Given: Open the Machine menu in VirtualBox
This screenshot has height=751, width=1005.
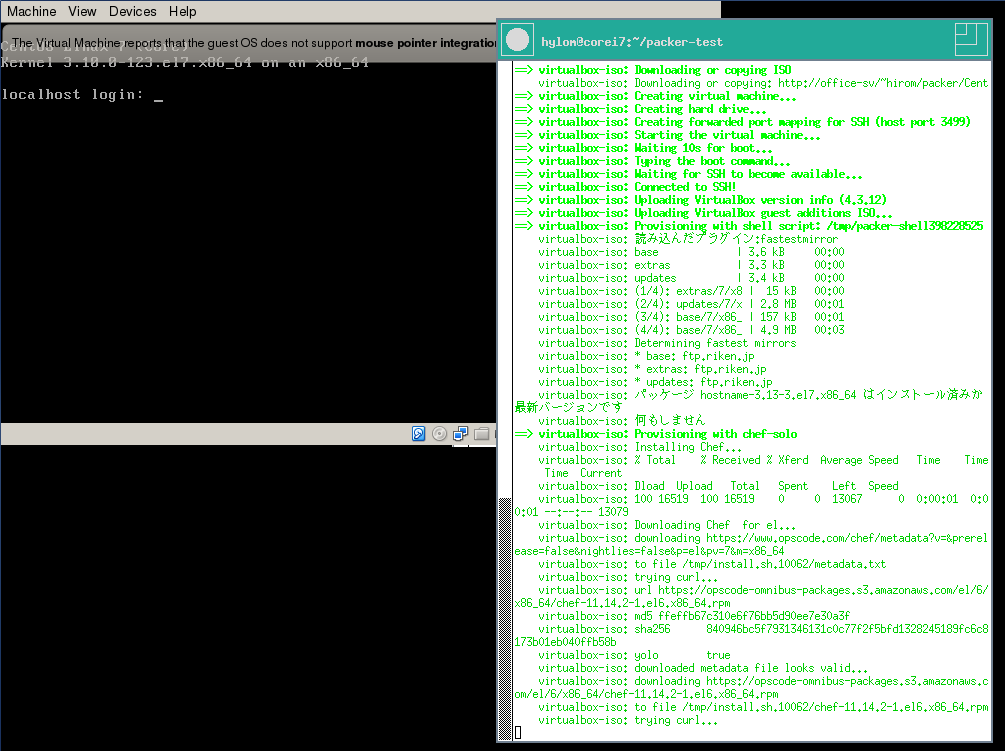Looking at the screenshot, I should click(31, 12).
